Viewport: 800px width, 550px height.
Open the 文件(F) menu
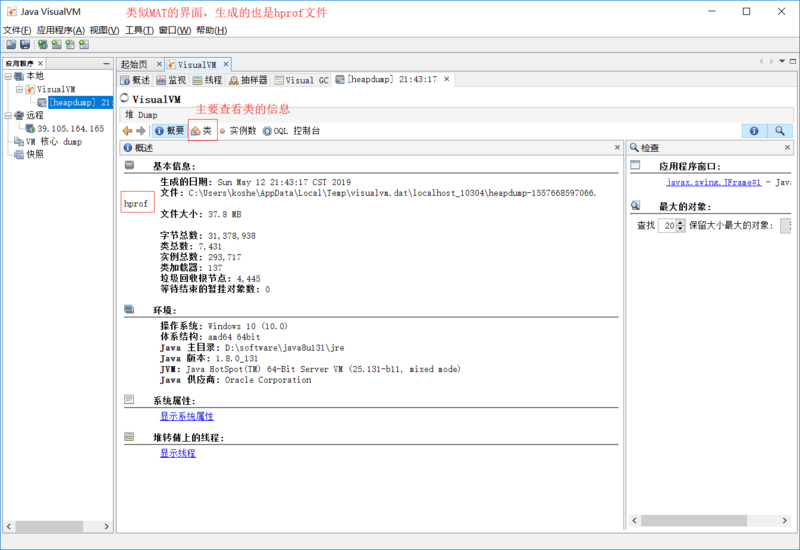(x=17, y=30)
